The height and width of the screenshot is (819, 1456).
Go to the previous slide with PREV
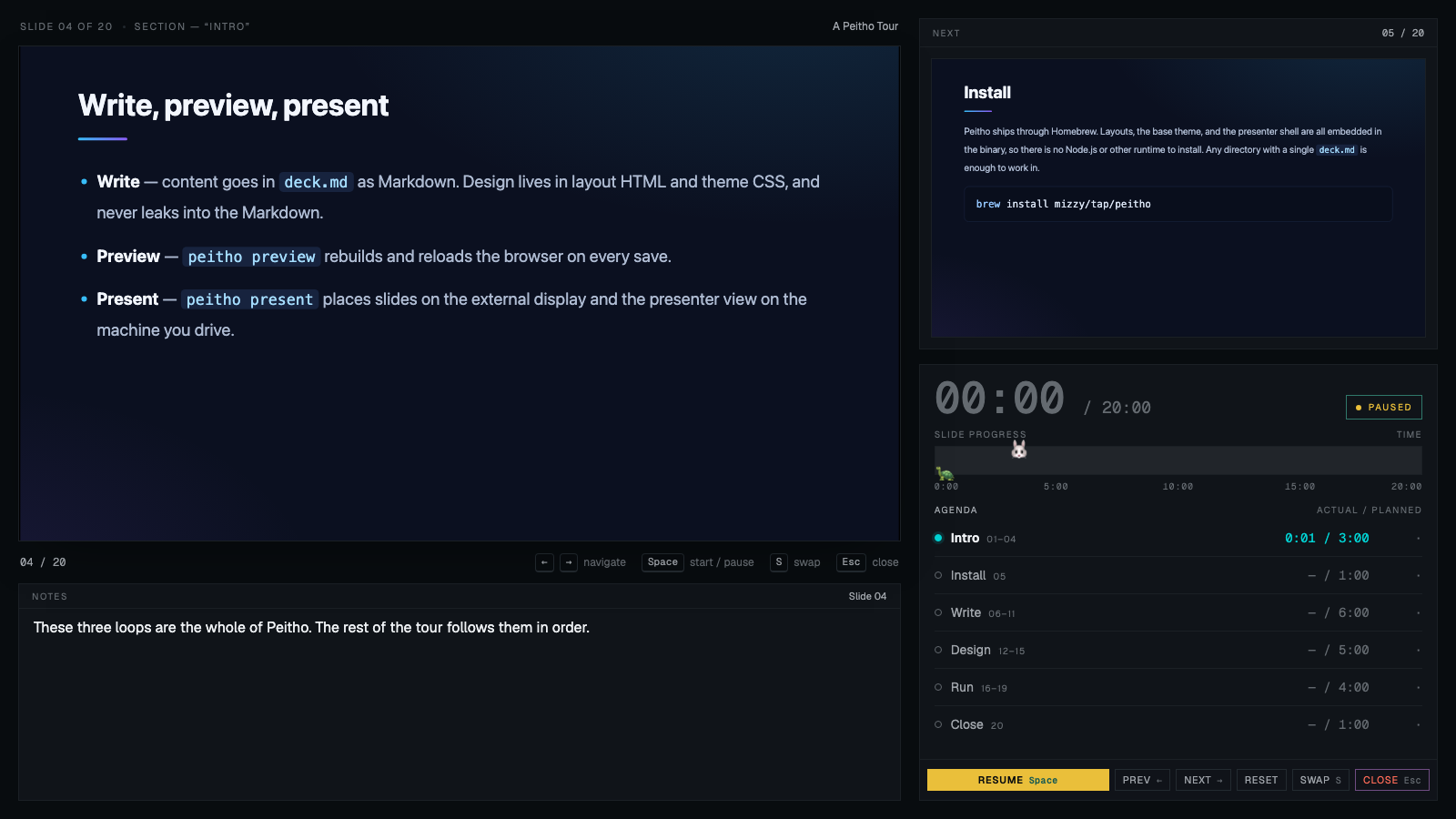point(1142,780)
